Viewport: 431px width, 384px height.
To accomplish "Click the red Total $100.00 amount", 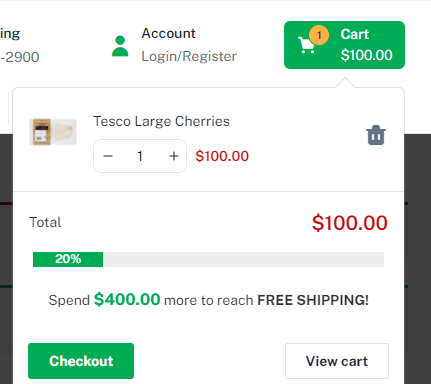I will 350,223.
